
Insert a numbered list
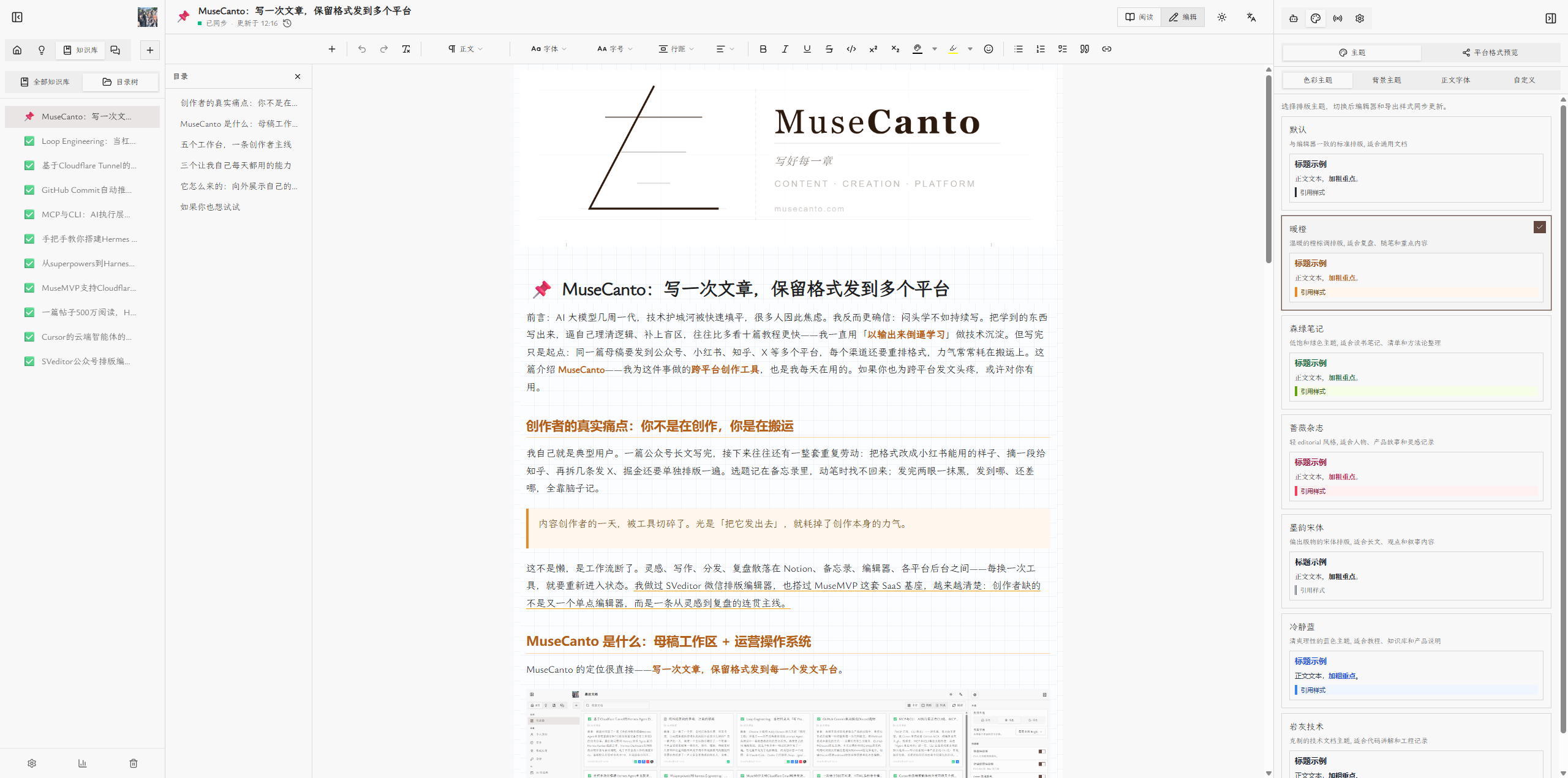(1041, 49)
